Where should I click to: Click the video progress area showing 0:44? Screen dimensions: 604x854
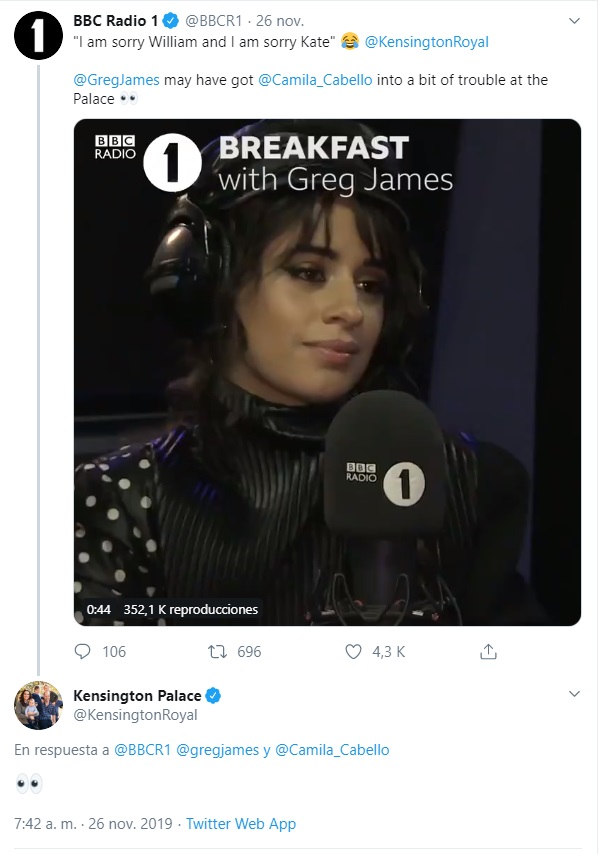pyautogui.click(x=91, y=609)
